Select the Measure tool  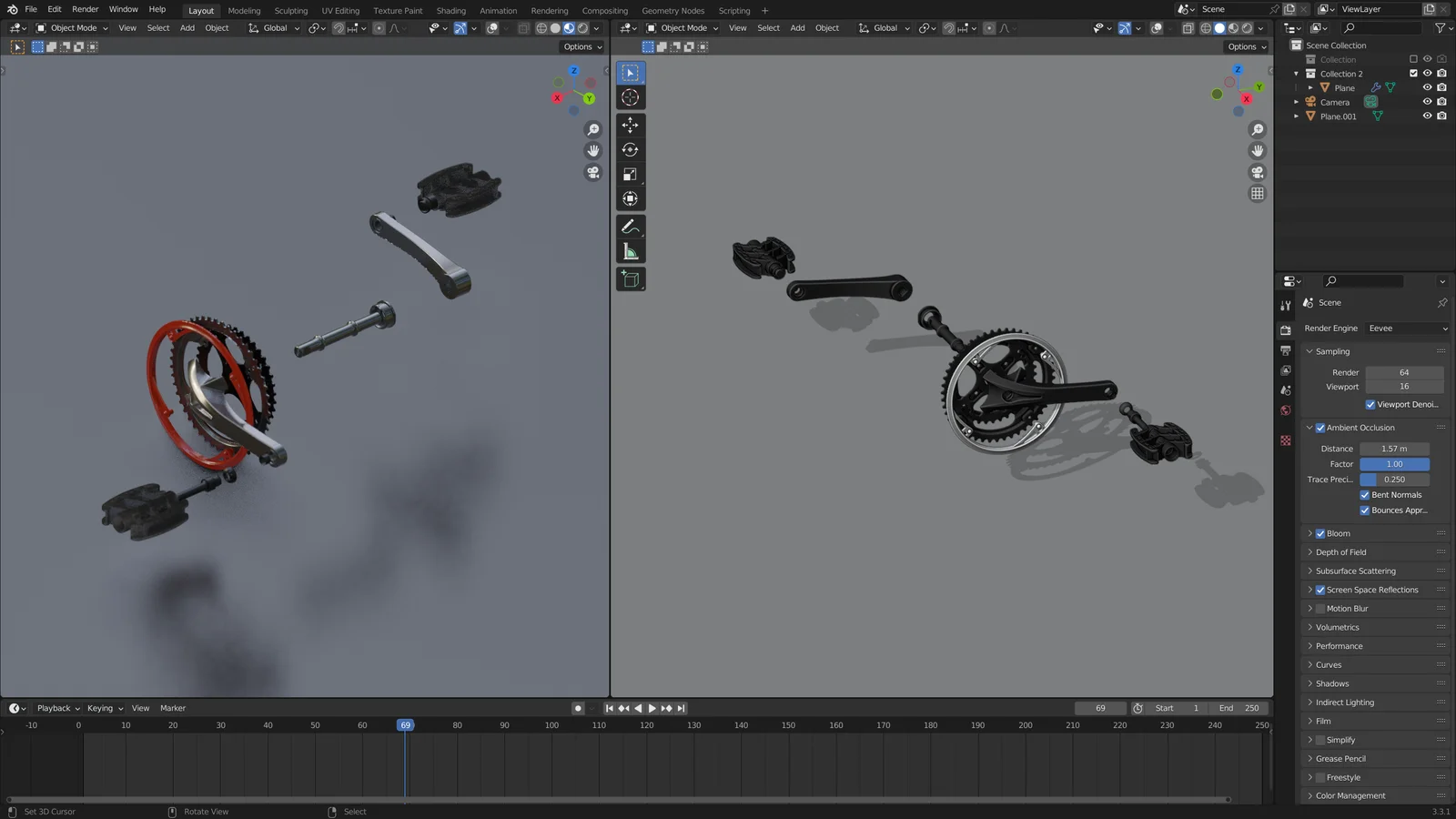pyautogui.click(x=631, y=250)
